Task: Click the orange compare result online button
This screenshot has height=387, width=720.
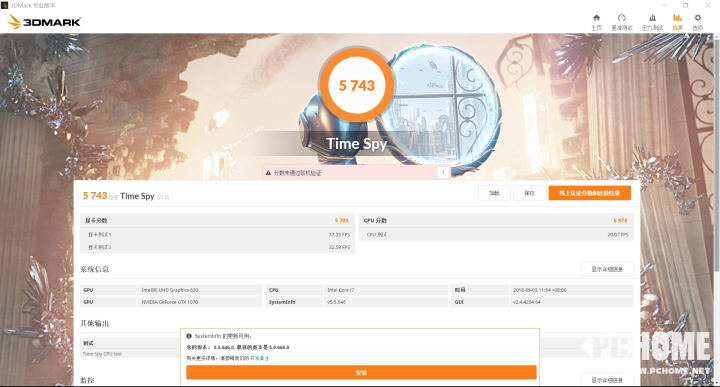Action: click(590, 193)
